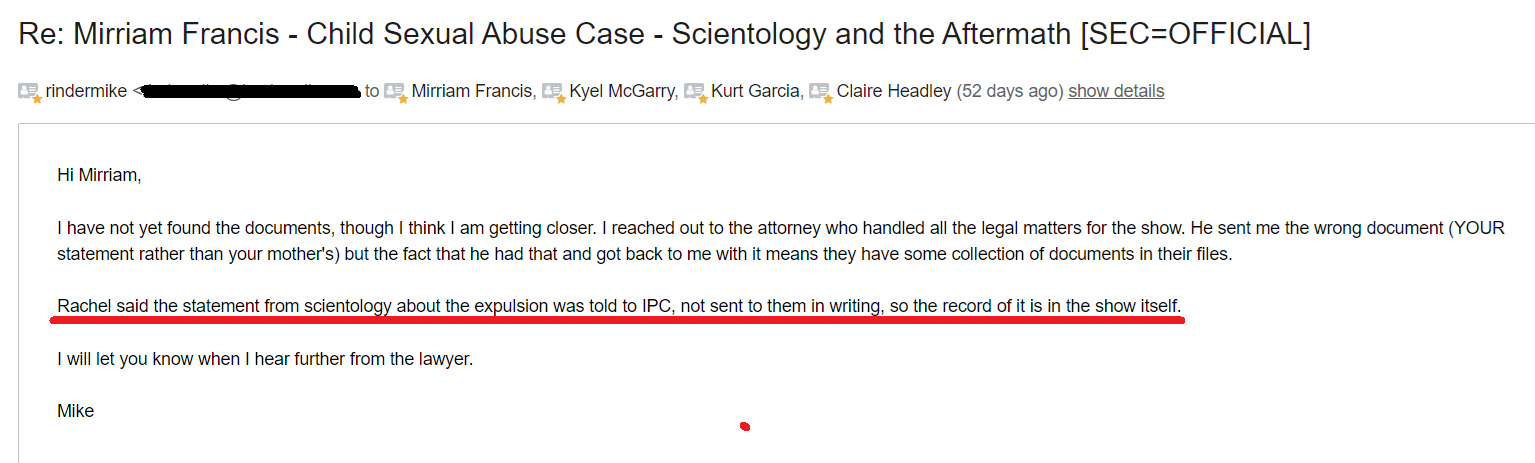Click the email subject heading
Screen dimensions: 1535x463
pyautogui.click(x=664, y=34)
